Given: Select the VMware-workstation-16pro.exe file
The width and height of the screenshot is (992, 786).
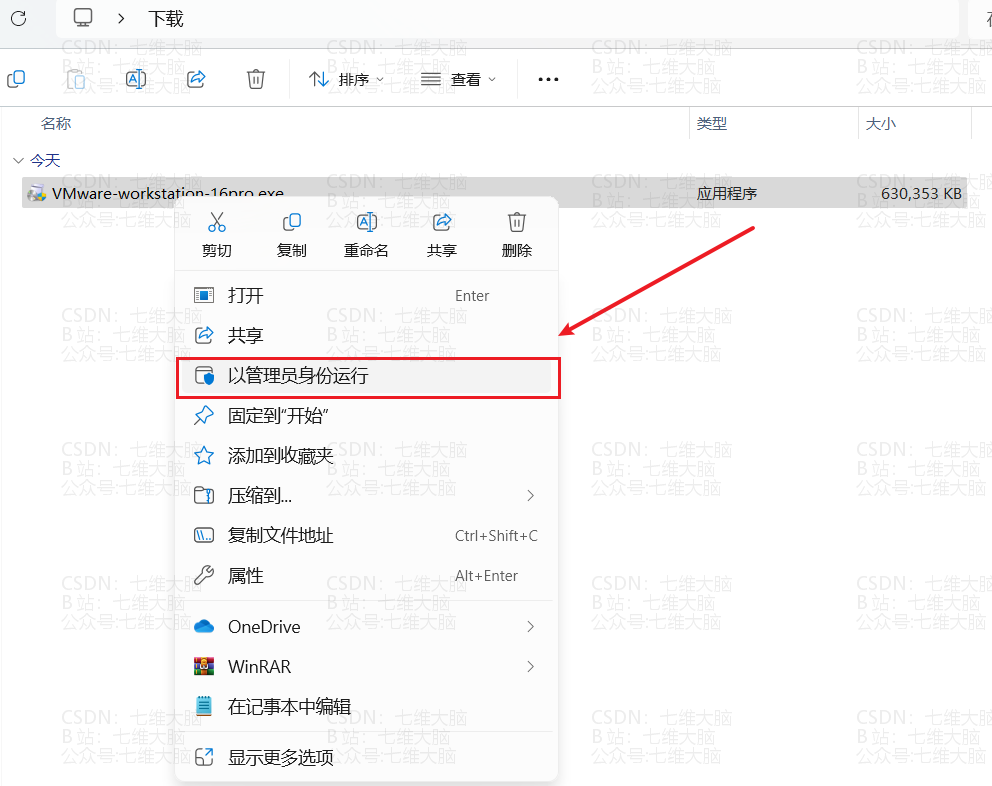Looking at the screenshot, I should [x=493, y=192].
